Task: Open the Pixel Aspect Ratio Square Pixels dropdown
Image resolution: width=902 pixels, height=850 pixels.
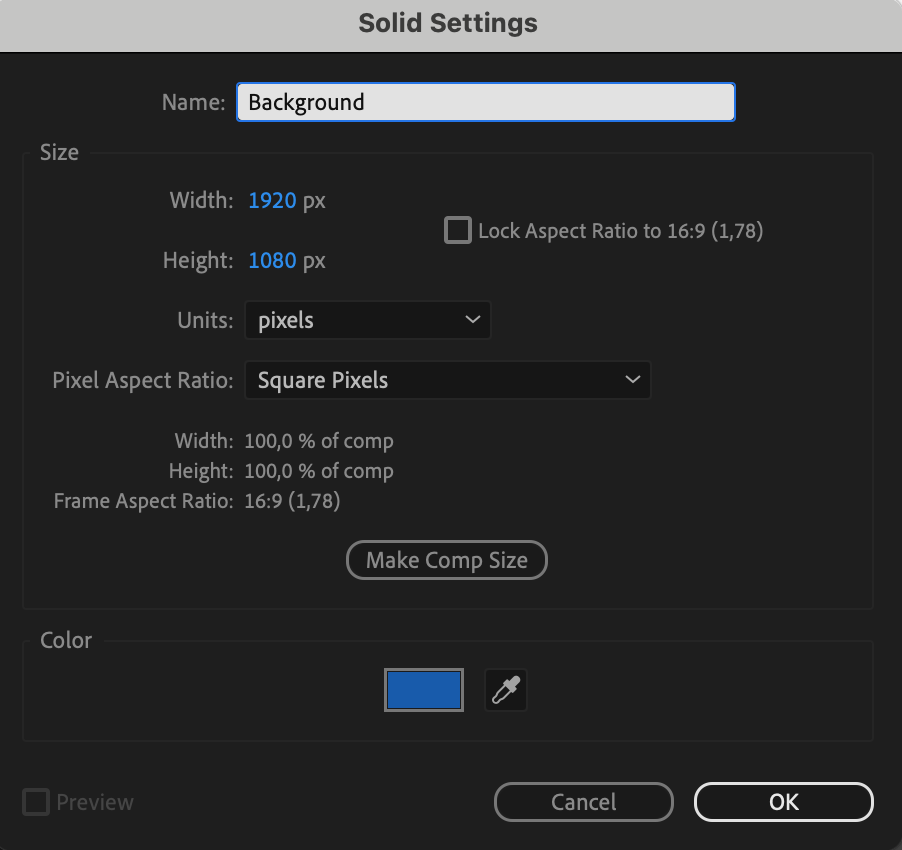Action: coord(448,380)
